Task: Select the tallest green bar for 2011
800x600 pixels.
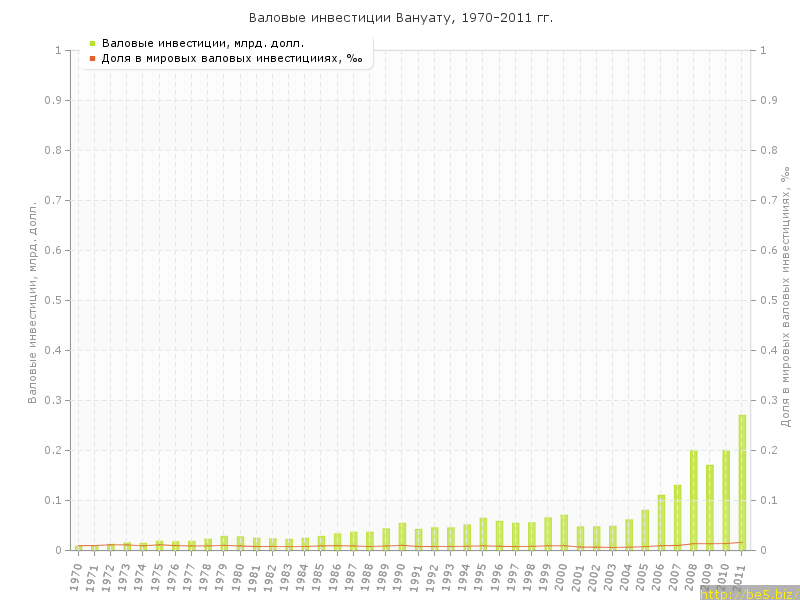Action: tap(742, 482)
